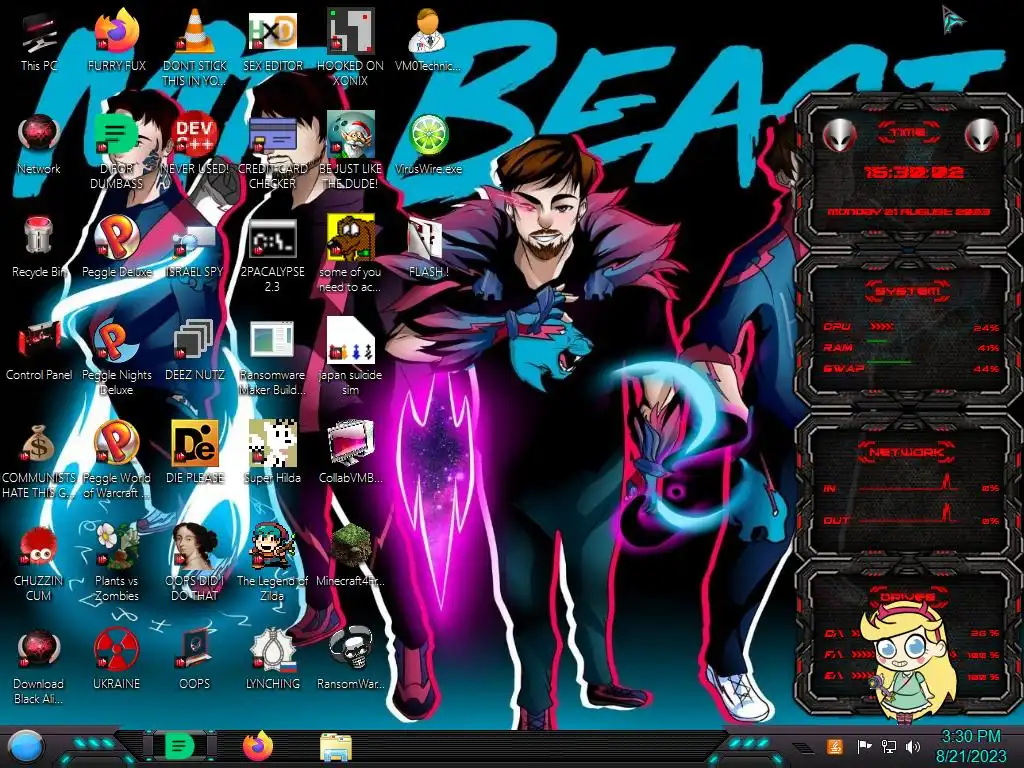Click the TIME header in the gadget

[x=908, y=133]
